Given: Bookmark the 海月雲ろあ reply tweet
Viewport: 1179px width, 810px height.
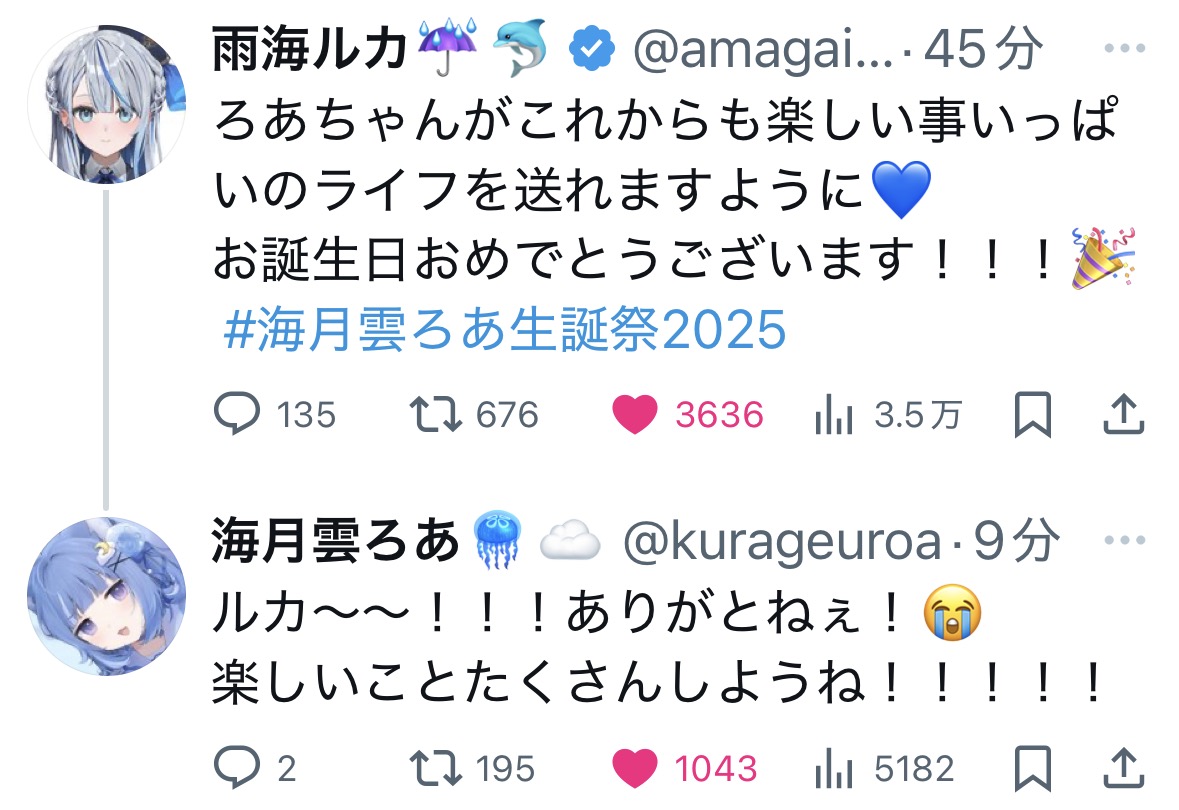Looking at the screenshot, I should pyautogui.click(x=1032, y=768).
